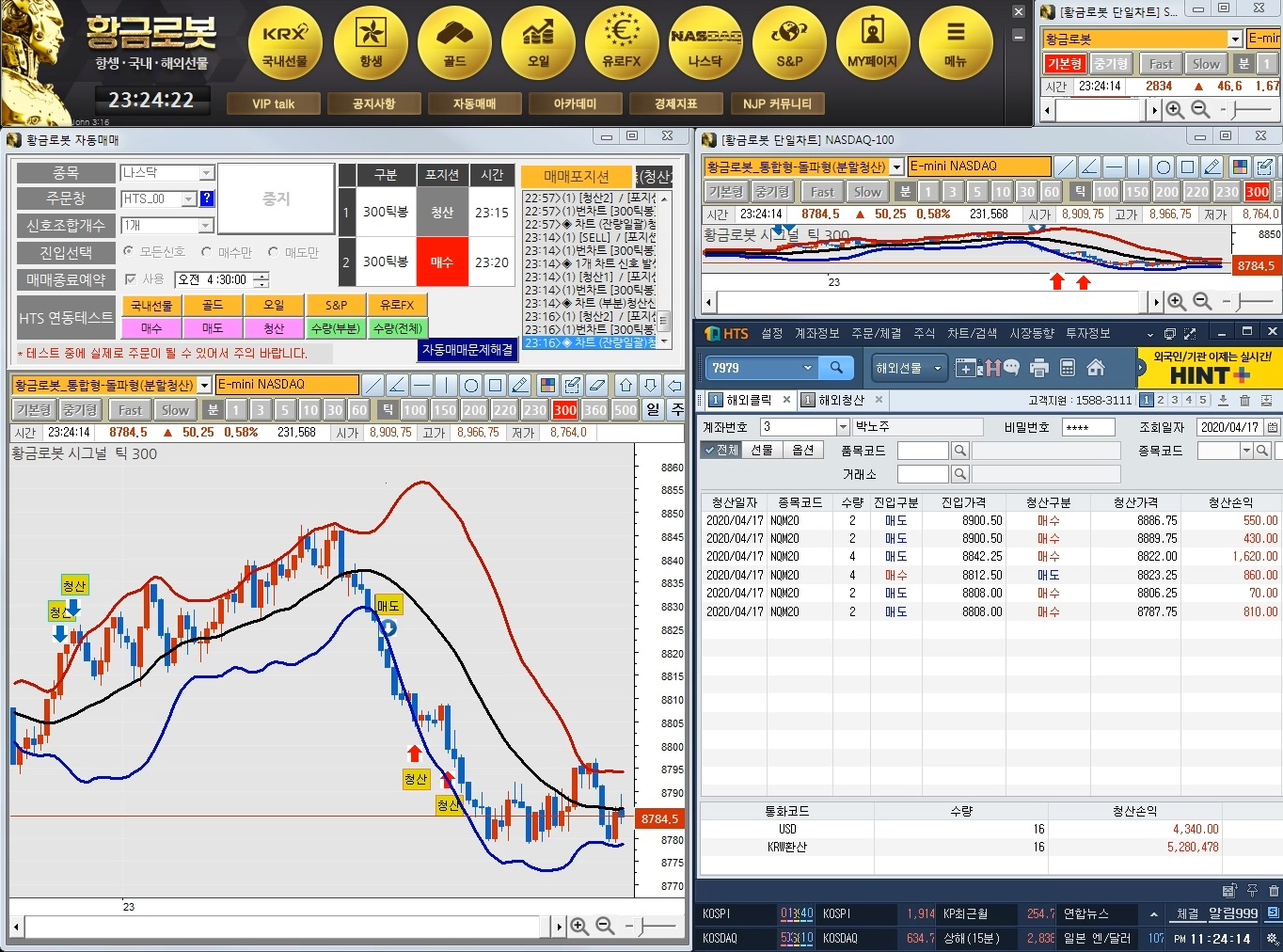Click the color palette icon in bottom-left chart toolbar
This screenshot has width=1283, height=952.
pos(547,385)
